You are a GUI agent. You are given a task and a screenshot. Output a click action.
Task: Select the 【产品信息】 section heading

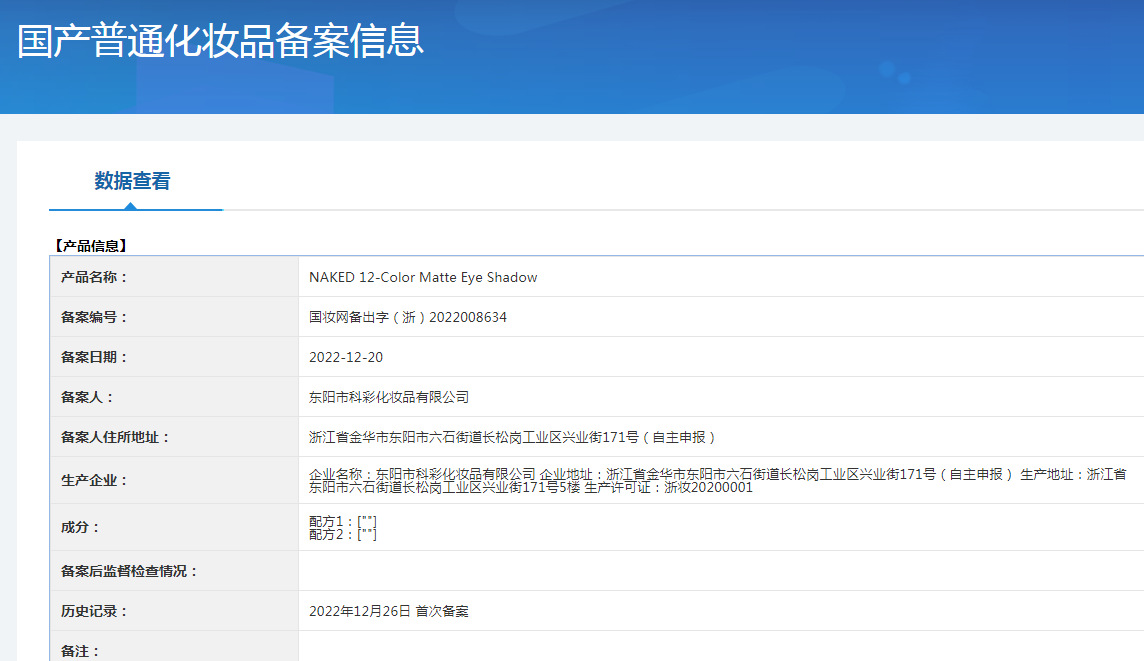pyautogui.click(x=90, y=246)
